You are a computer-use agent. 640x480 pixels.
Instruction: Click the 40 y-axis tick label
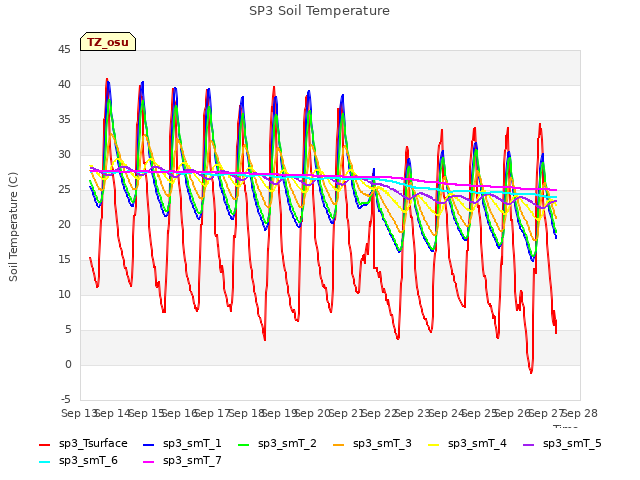tap(64, 85)
